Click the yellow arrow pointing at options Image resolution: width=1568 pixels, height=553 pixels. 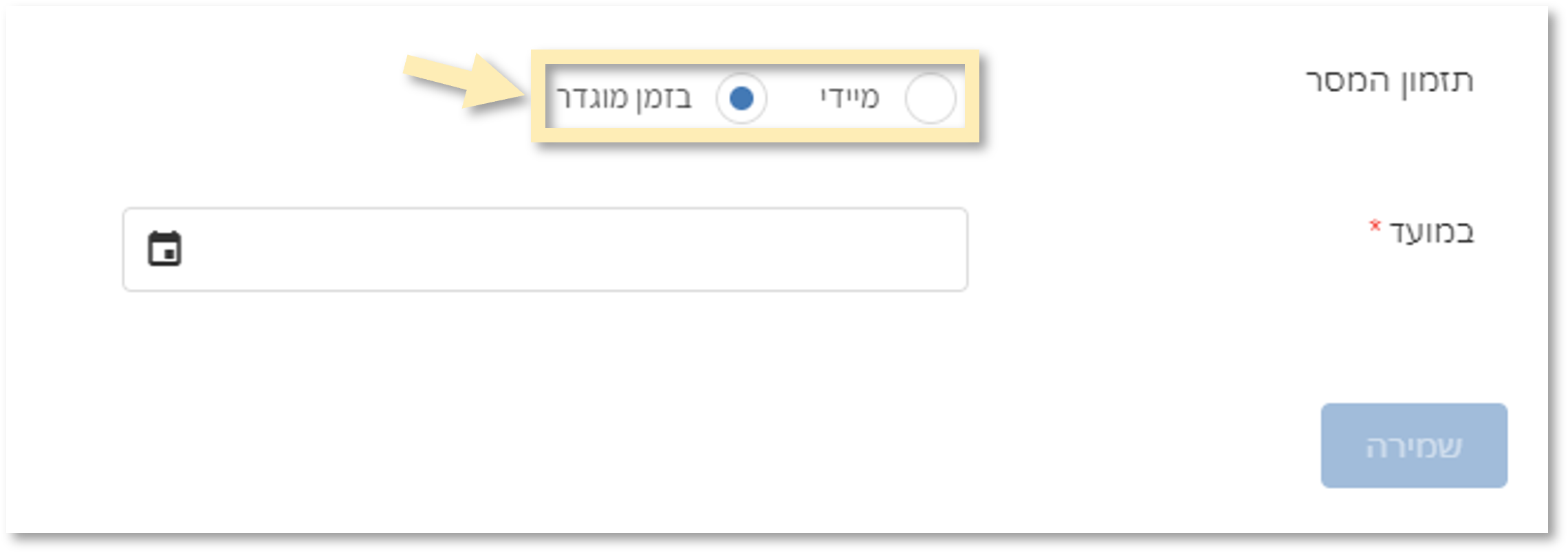point(464,81)
